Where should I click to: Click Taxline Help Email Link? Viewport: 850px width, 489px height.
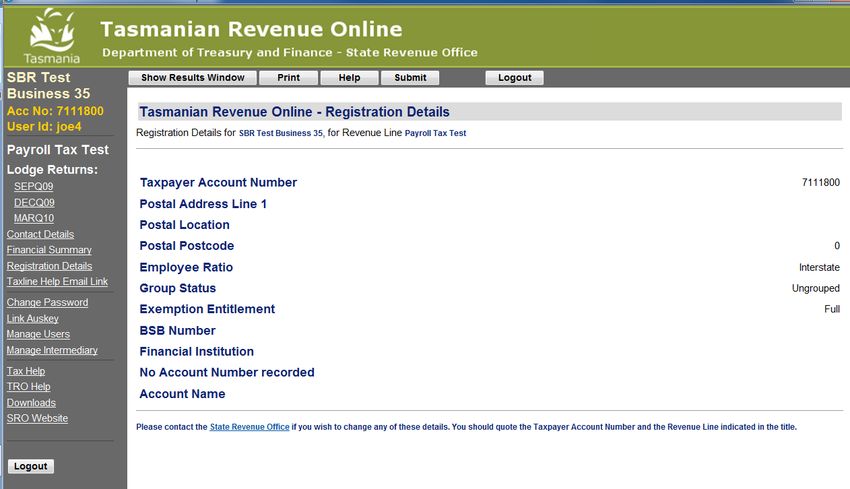tap(57, 281)
